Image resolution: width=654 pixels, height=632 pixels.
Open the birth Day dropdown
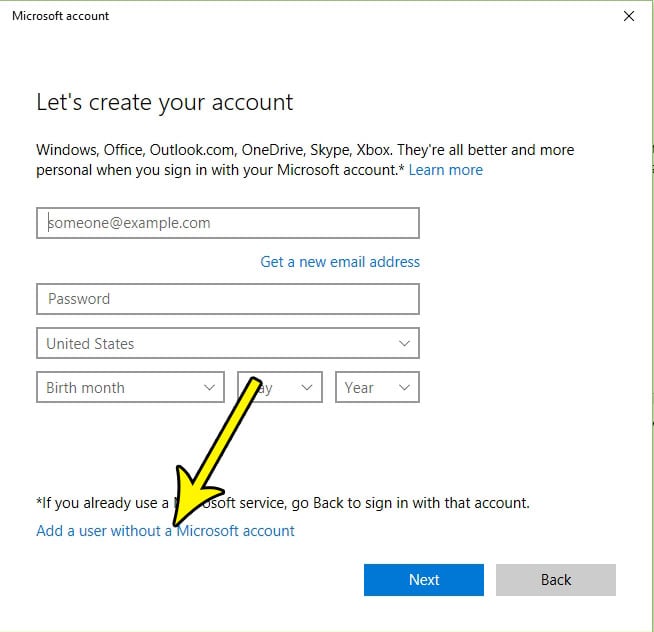click(280, 388)
